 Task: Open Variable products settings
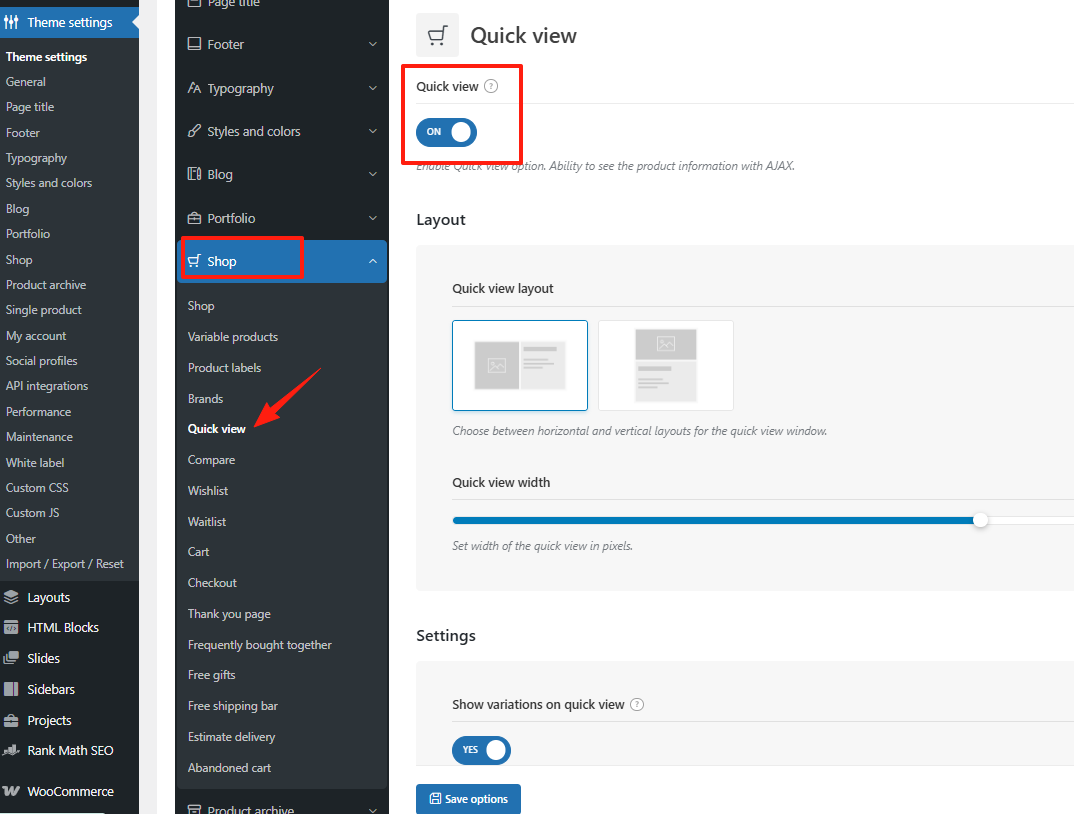click(233, 336)
